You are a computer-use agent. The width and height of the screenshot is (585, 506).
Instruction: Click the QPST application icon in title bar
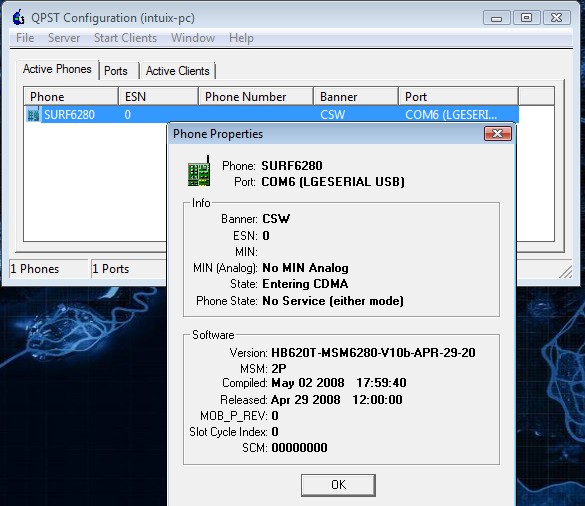pyautogui.click(x=18, y=18)
